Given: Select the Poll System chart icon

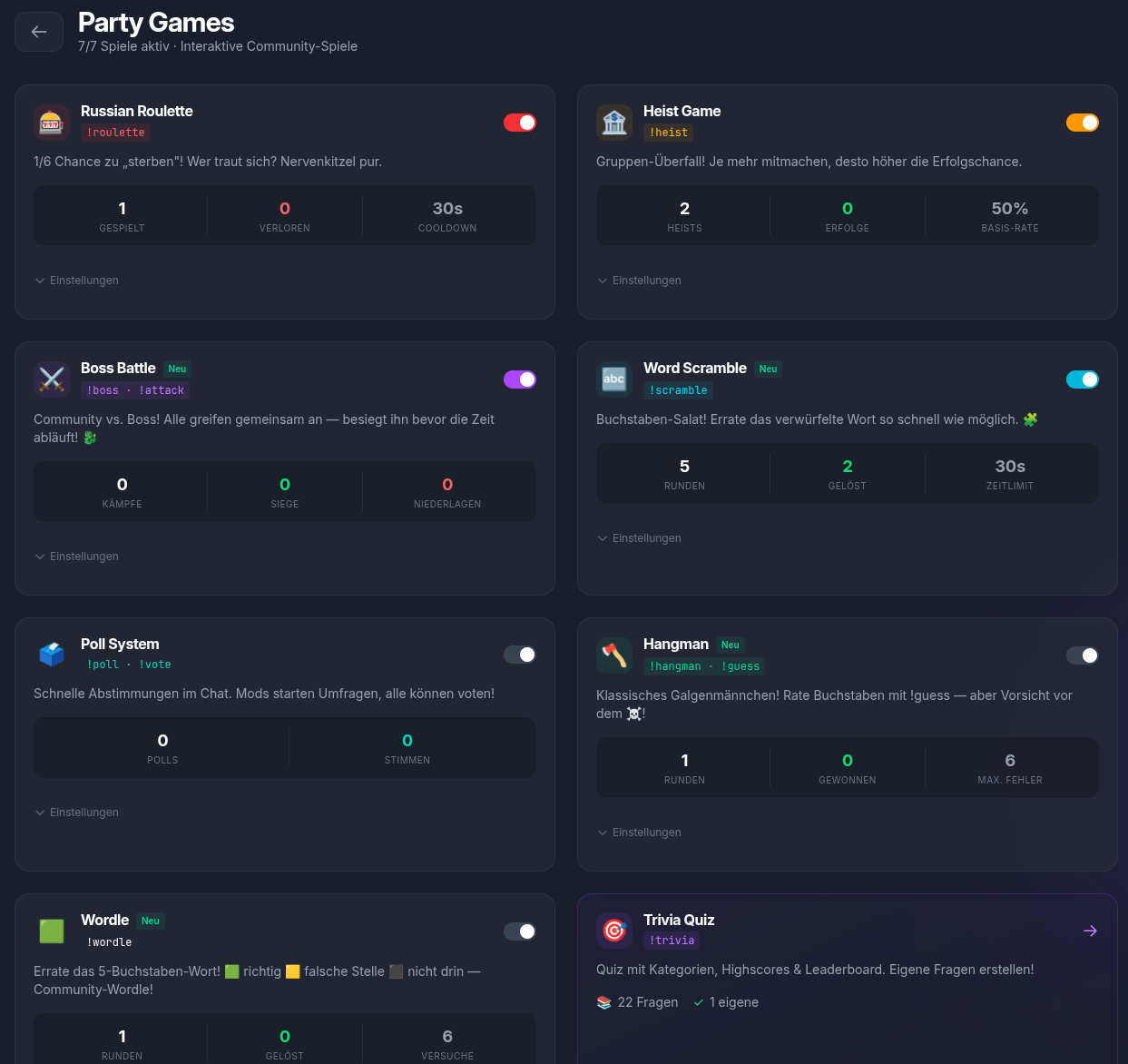Looking at the screenshot, I should (x=52, y=654).
